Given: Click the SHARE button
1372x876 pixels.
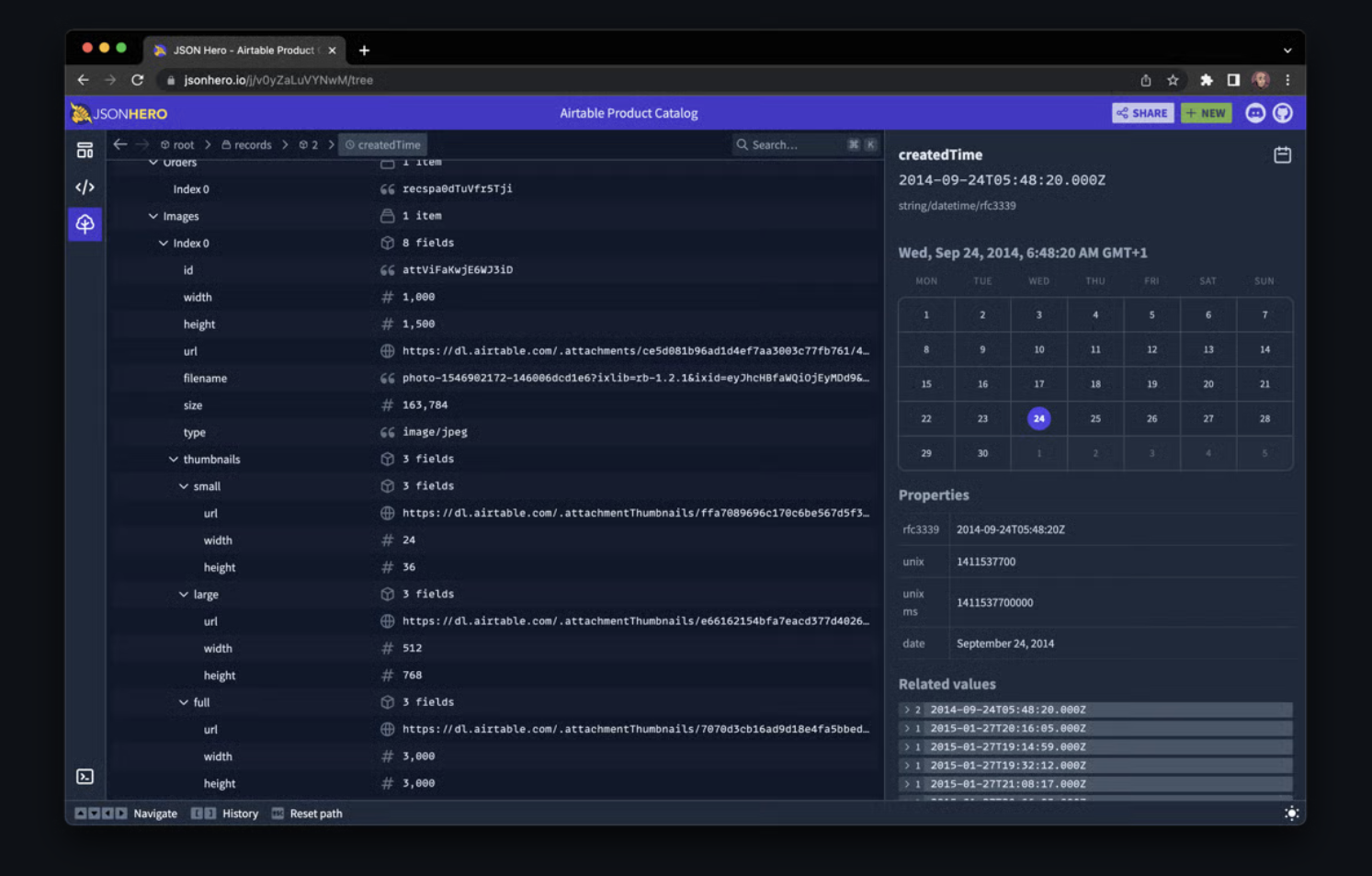Looking at the screenshot, I should (x=1142, y=113).
